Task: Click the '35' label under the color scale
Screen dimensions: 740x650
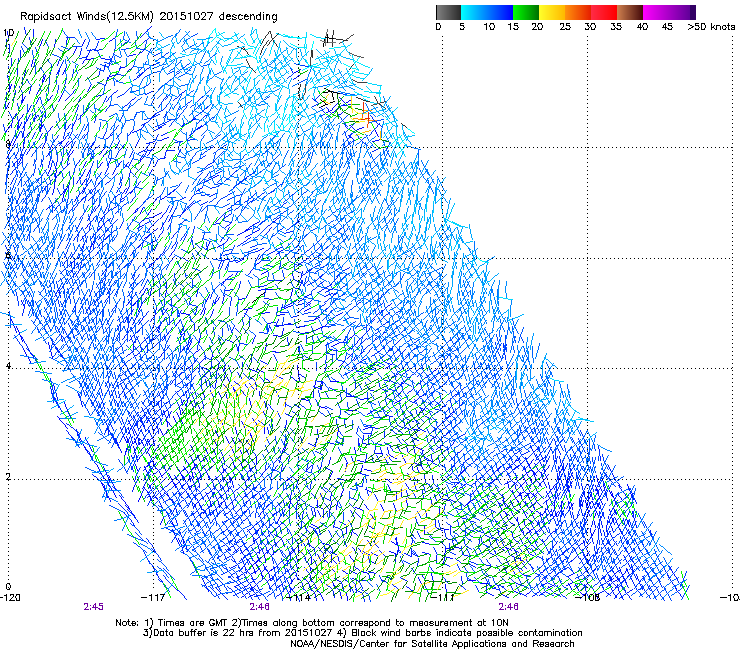Action: pos(616,27)
